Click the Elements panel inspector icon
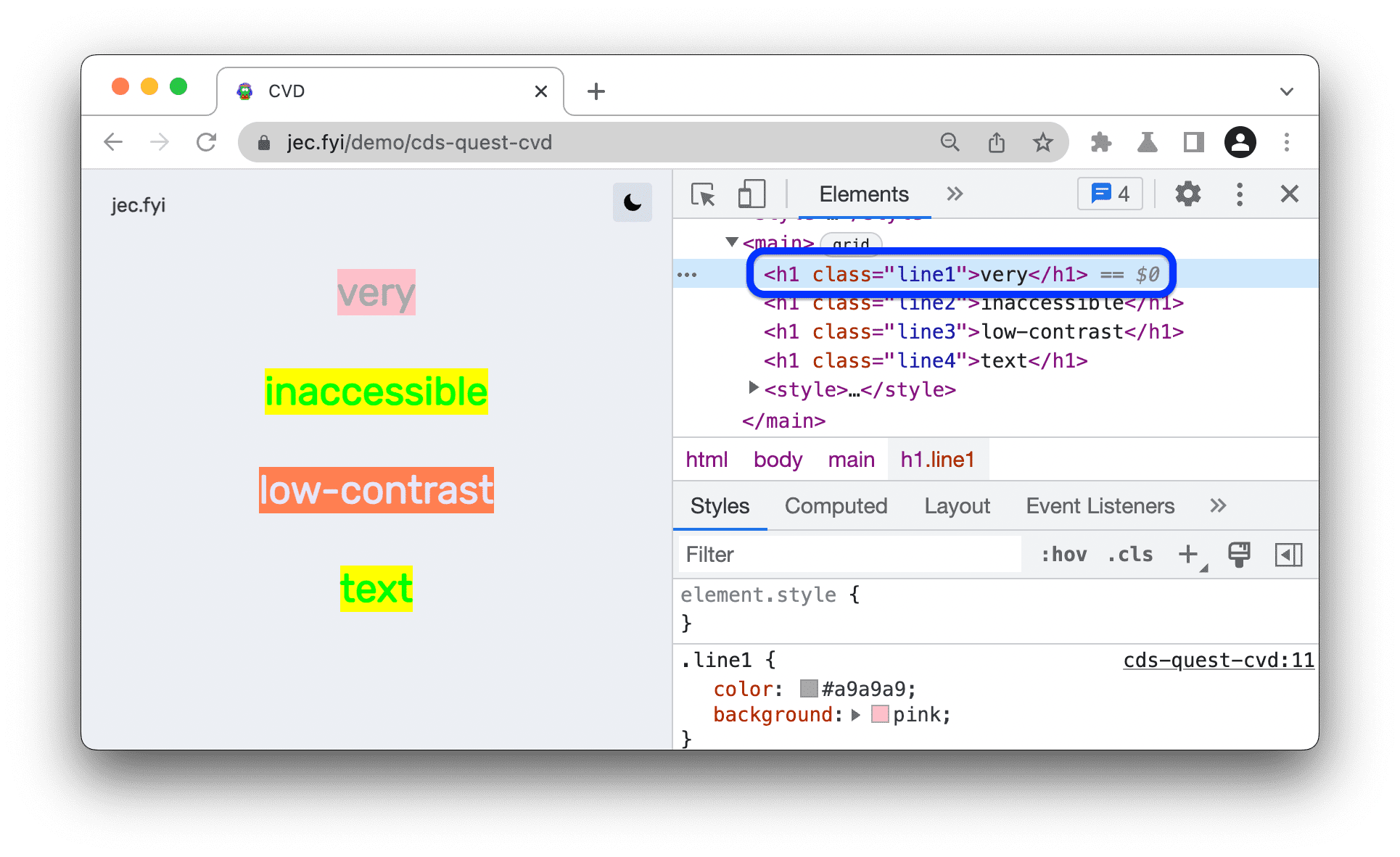 pos(703,194)
